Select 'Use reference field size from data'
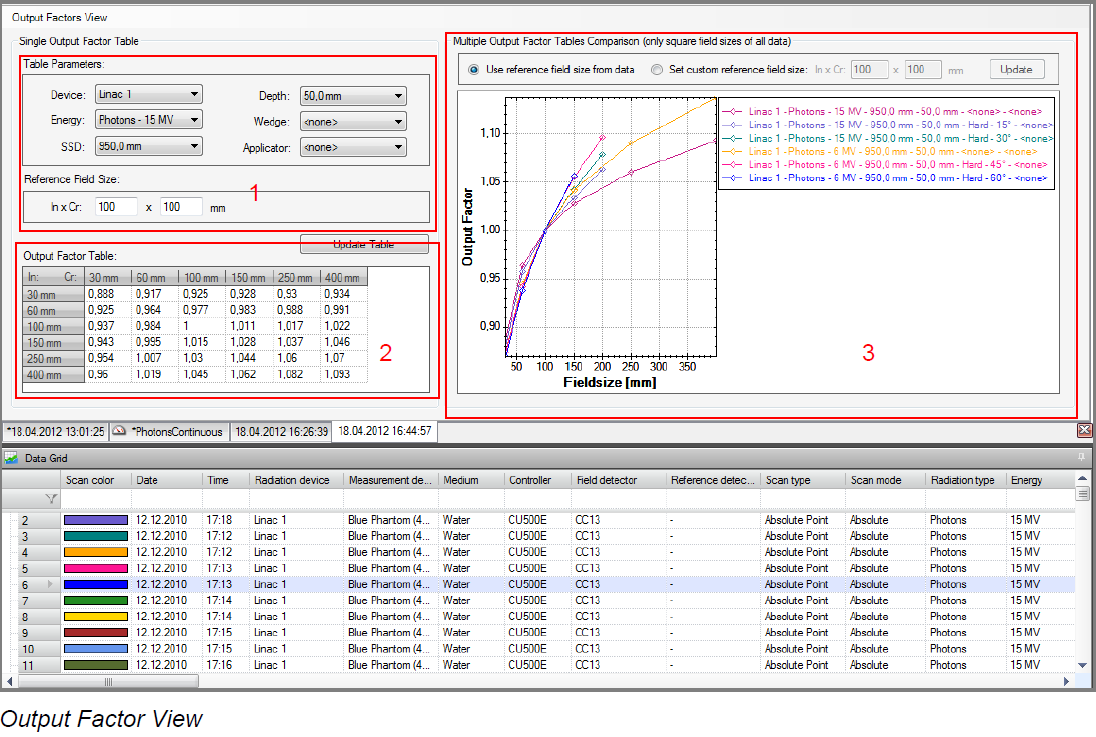 [473, 70]
